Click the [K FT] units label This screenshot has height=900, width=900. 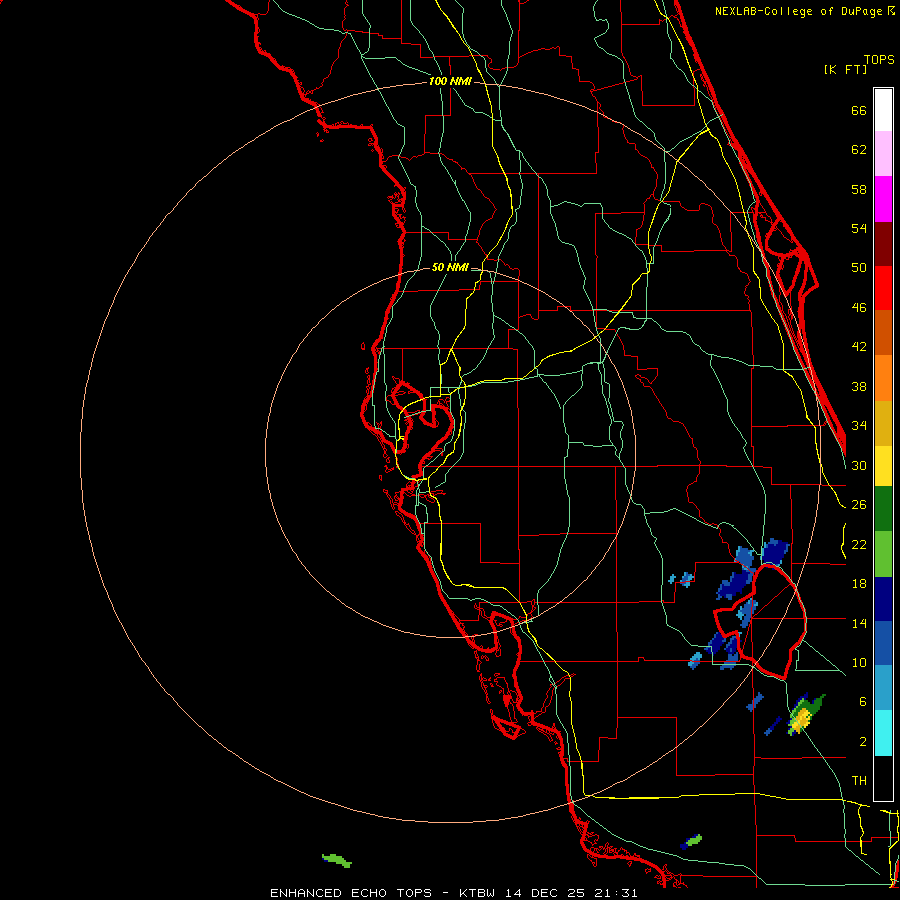[845, 70]
